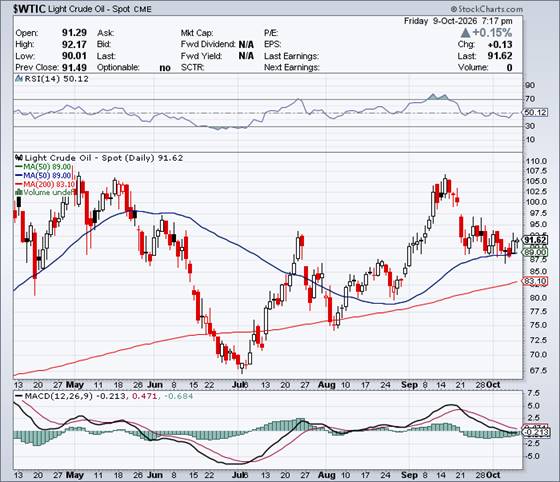
Task: Click the blue MA(50) legend line marker
Action: click(x=19, y=175)
